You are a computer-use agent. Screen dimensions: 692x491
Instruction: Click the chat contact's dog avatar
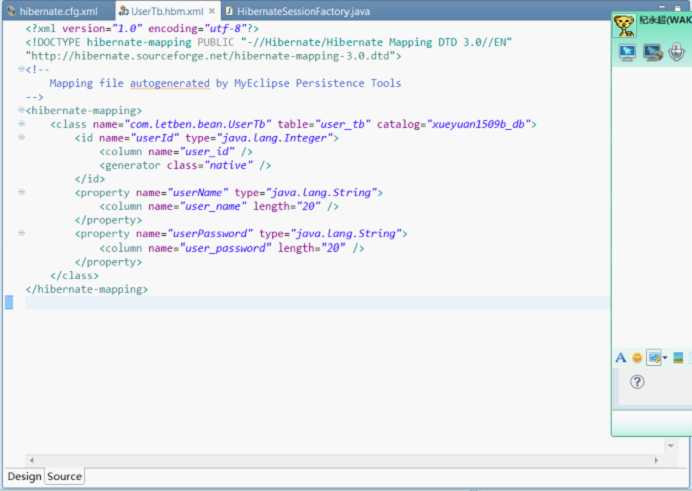point(624,26)
